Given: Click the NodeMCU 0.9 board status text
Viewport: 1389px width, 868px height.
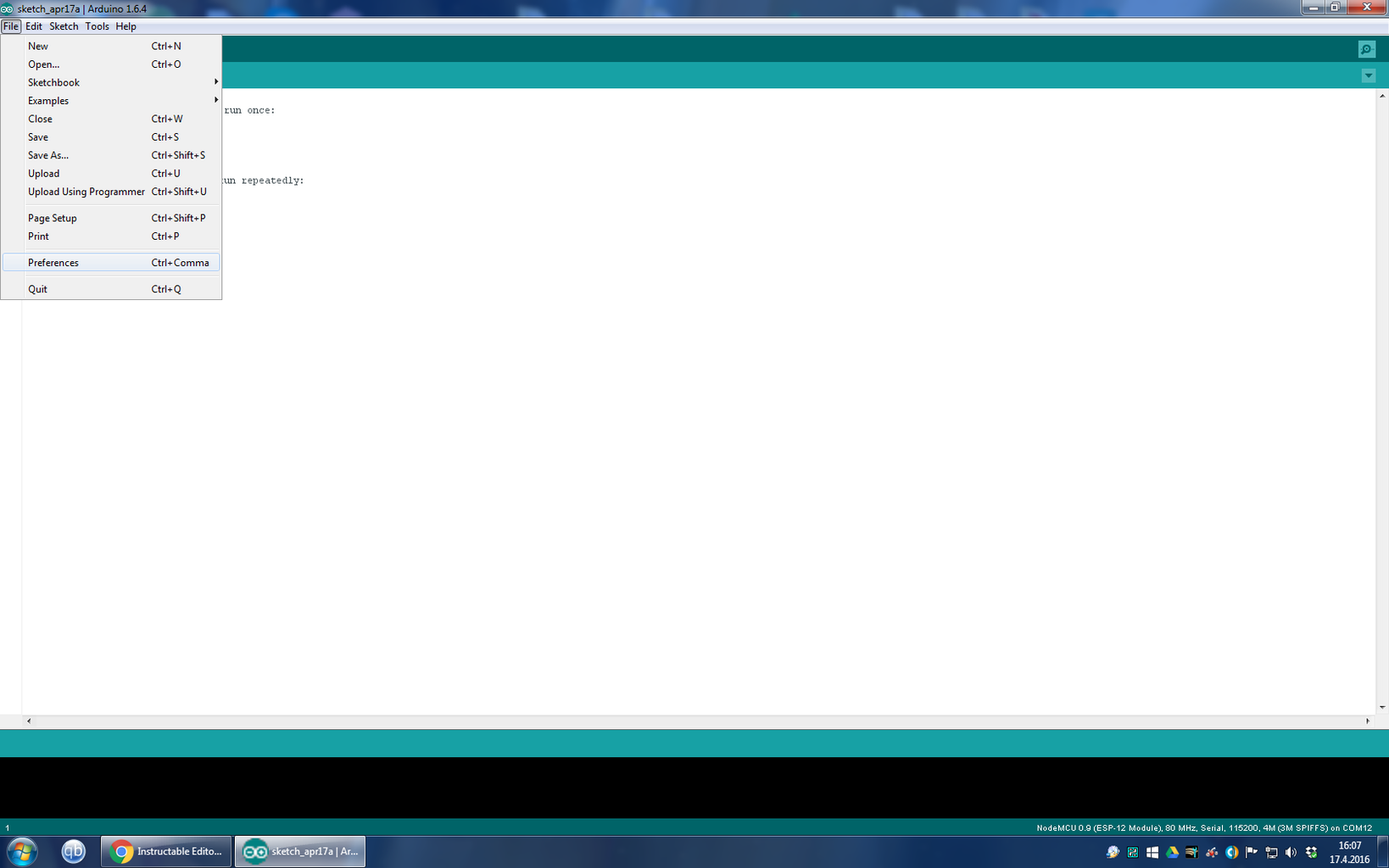Looking at the screenshot, I should click(x=1204, y=828).
